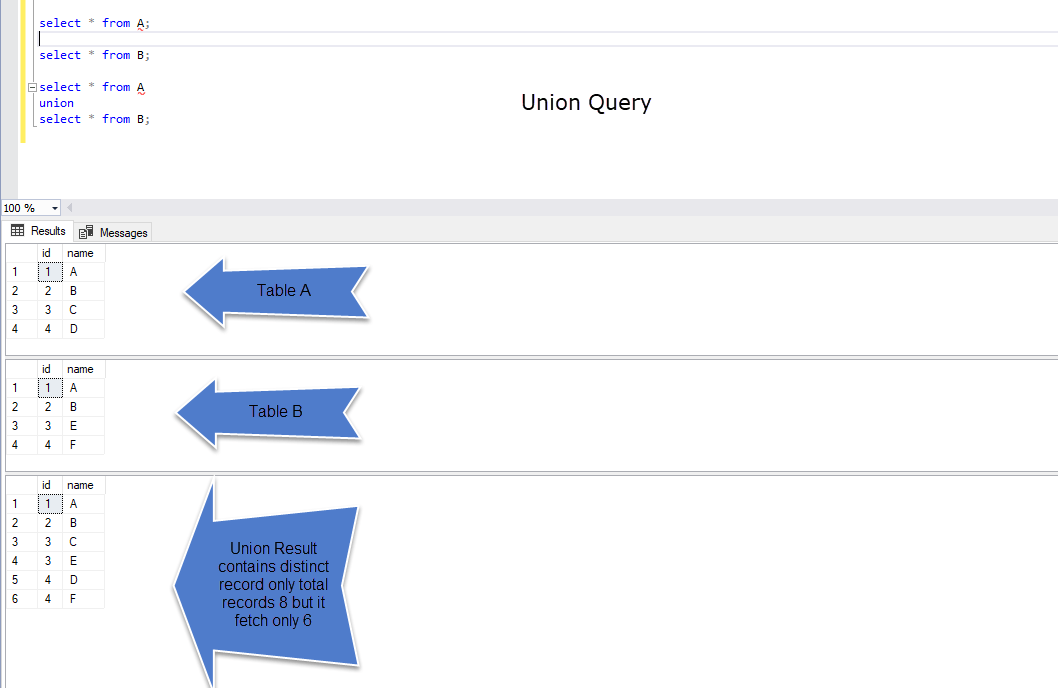Click the select-all corner of Table B grid
This screenshot has height=688, width=1058.
pyautogui.click(x=22, y=368)
